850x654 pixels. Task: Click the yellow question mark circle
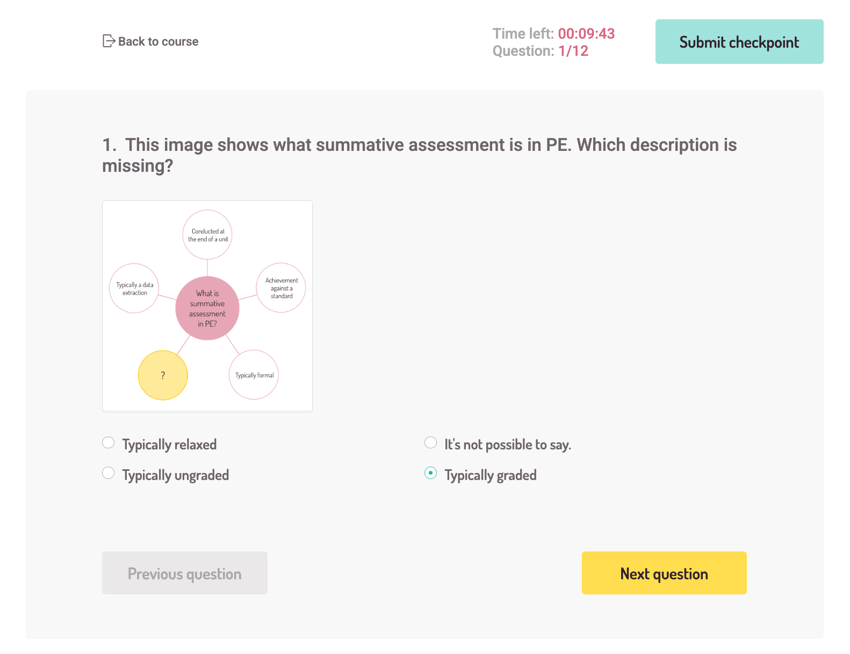click(163, 375)
